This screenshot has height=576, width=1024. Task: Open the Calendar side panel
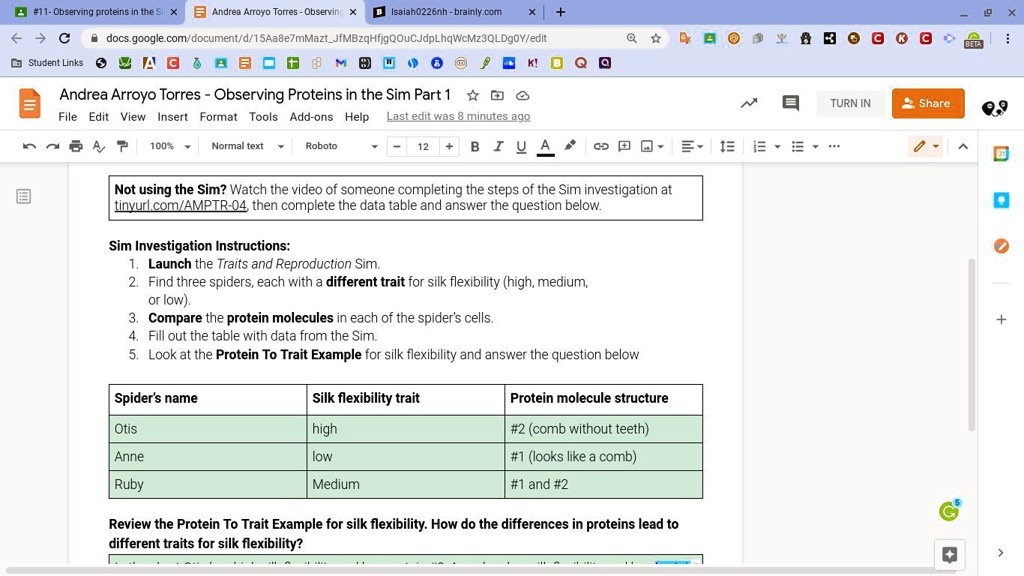tap(1001, 154)
